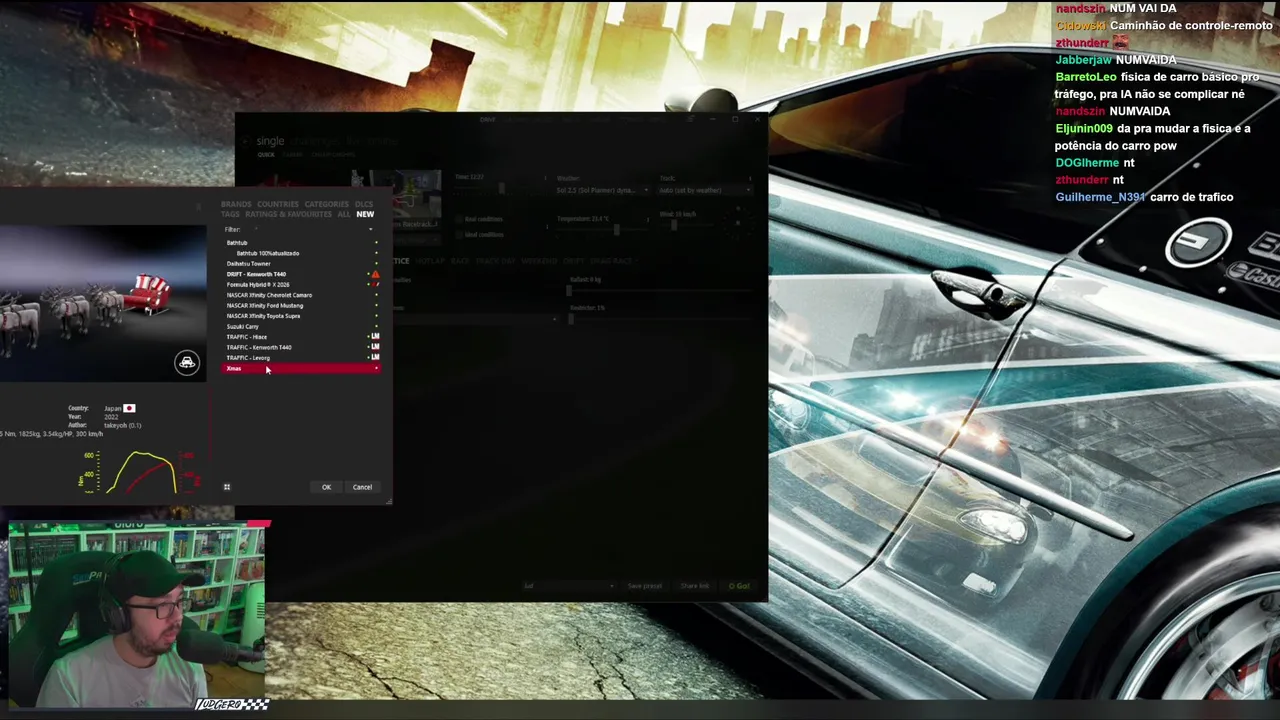Select NASCAR Xfinity Ford Mustang
This screenshot has width=1280, height=720.
(x=300, y=305)
